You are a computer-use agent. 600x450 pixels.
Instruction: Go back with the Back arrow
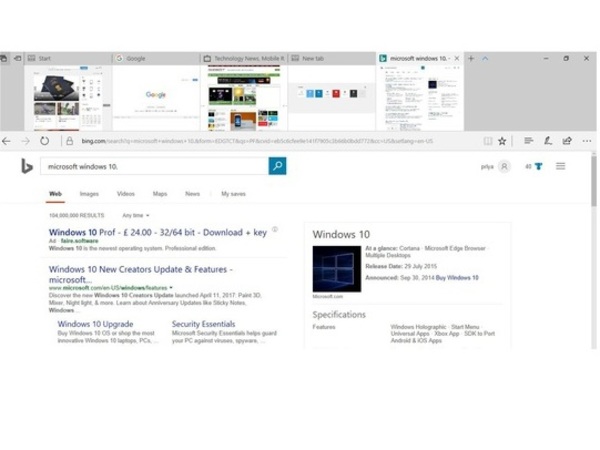click(x=8, y=141)
